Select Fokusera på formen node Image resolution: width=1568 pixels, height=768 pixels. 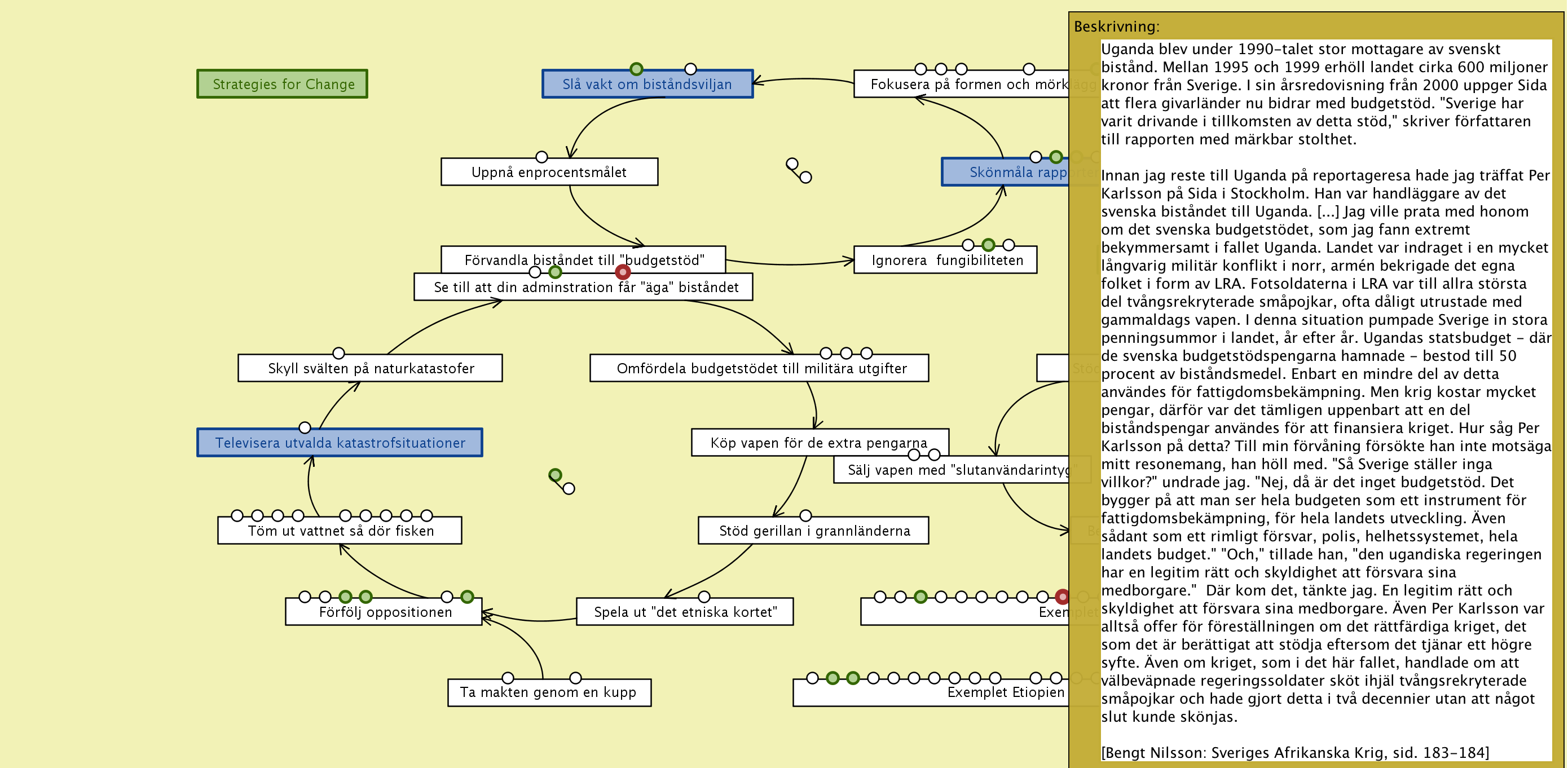pos(961,84)
